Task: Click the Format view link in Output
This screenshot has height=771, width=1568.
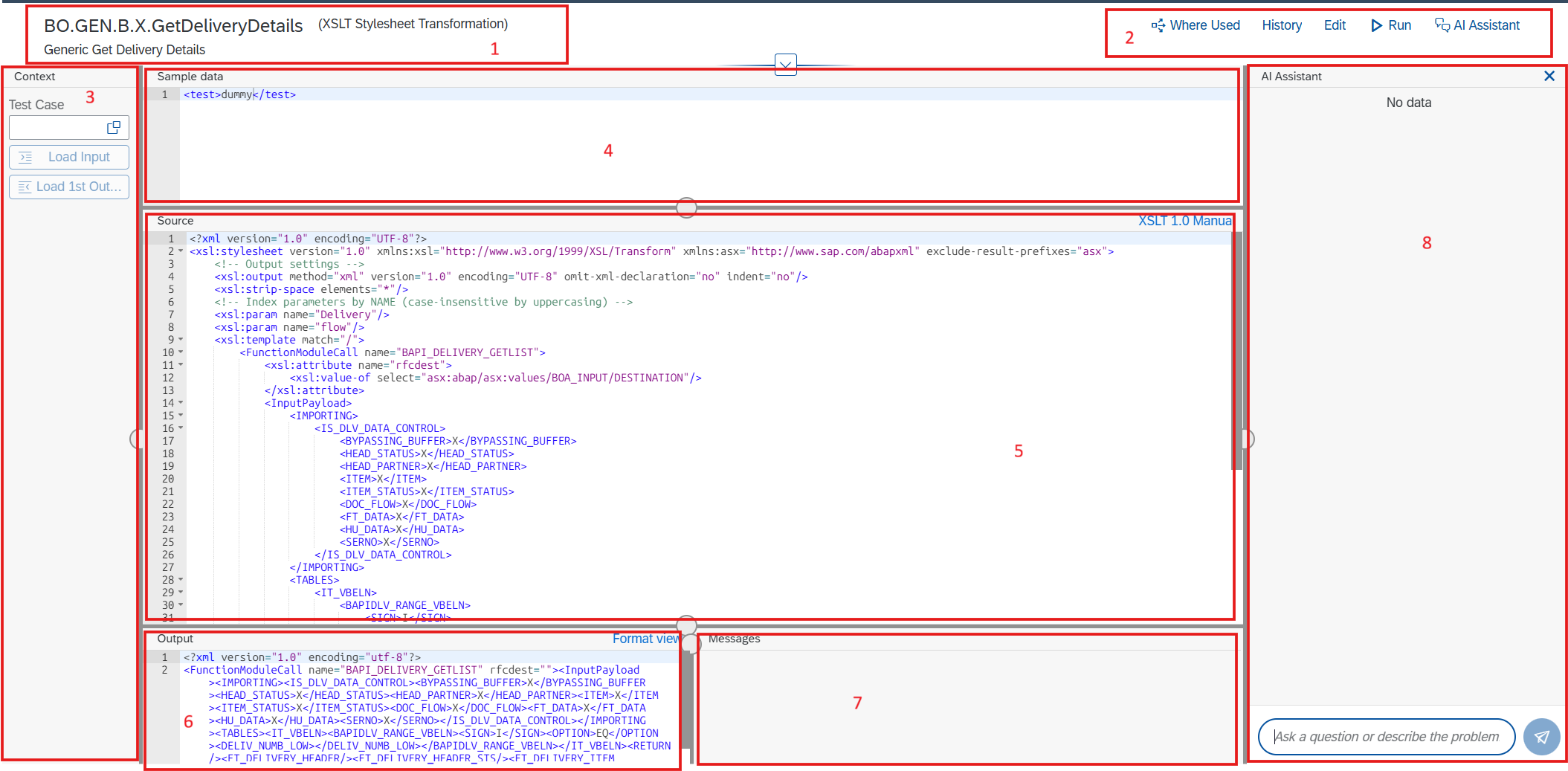Action: tap(646, 639)
